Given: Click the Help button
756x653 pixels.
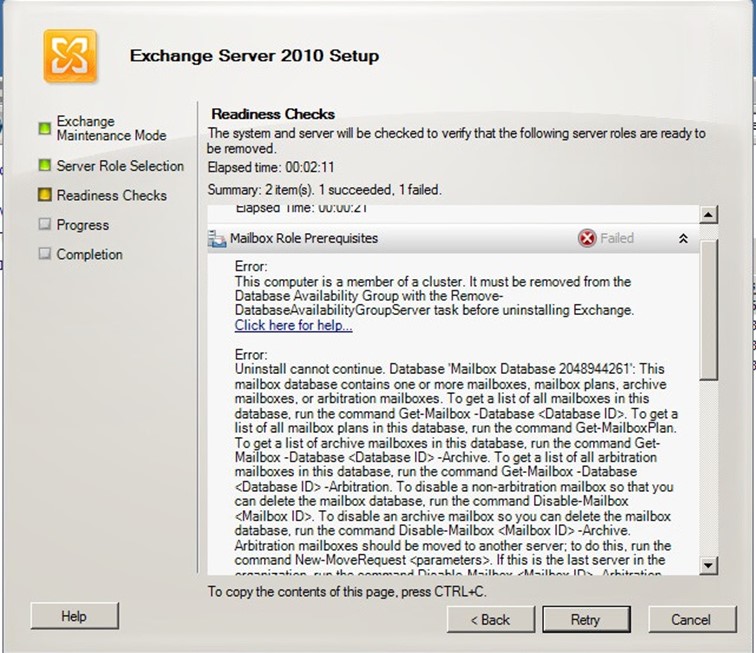Looking at the screenshot, I should (x=74, y=616).
